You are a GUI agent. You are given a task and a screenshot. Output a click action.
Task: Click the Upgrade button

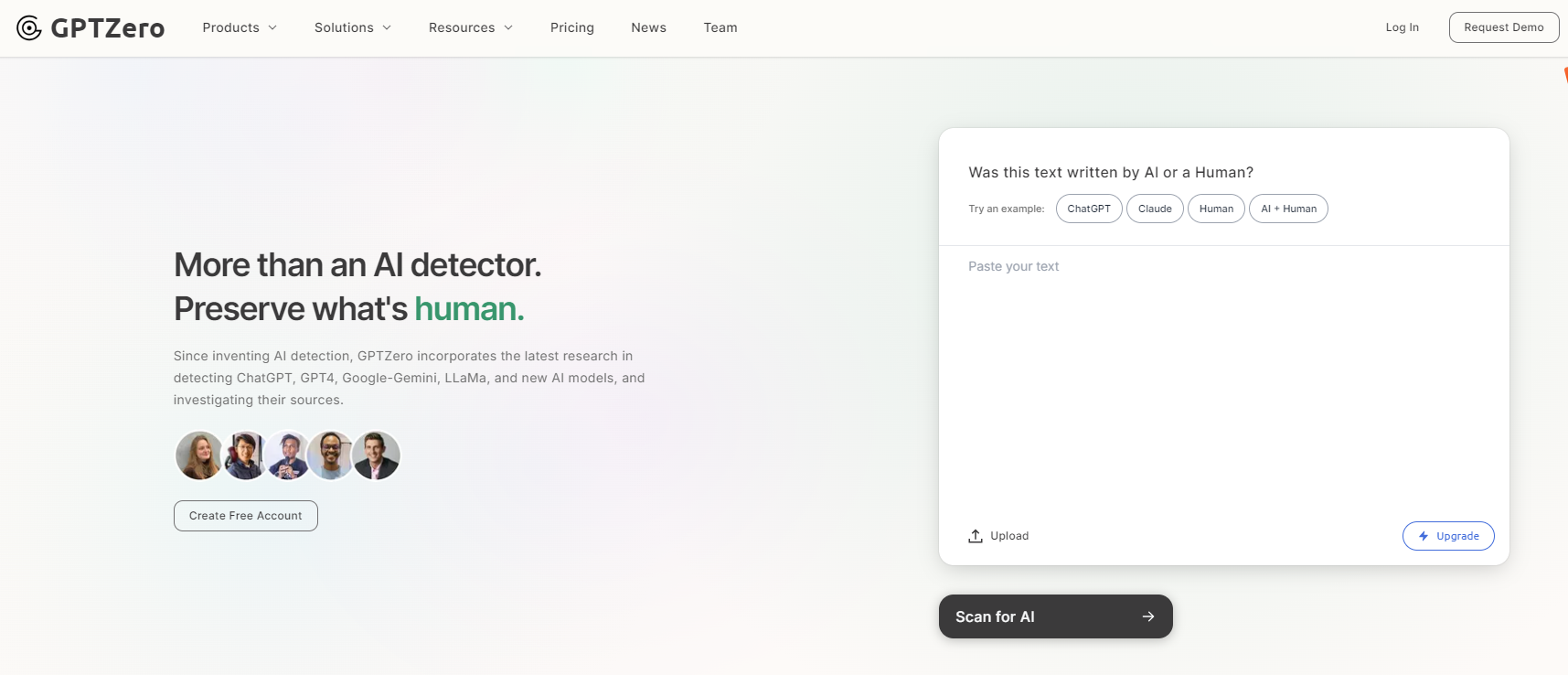[x=1448, y=536]
